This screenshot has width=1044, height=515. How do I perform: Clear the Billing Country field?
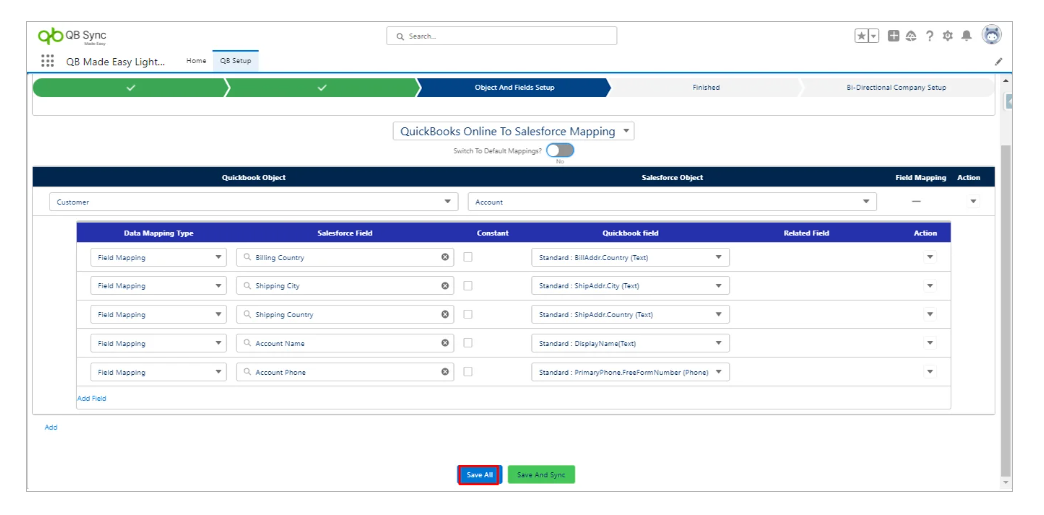pos(446,257)
